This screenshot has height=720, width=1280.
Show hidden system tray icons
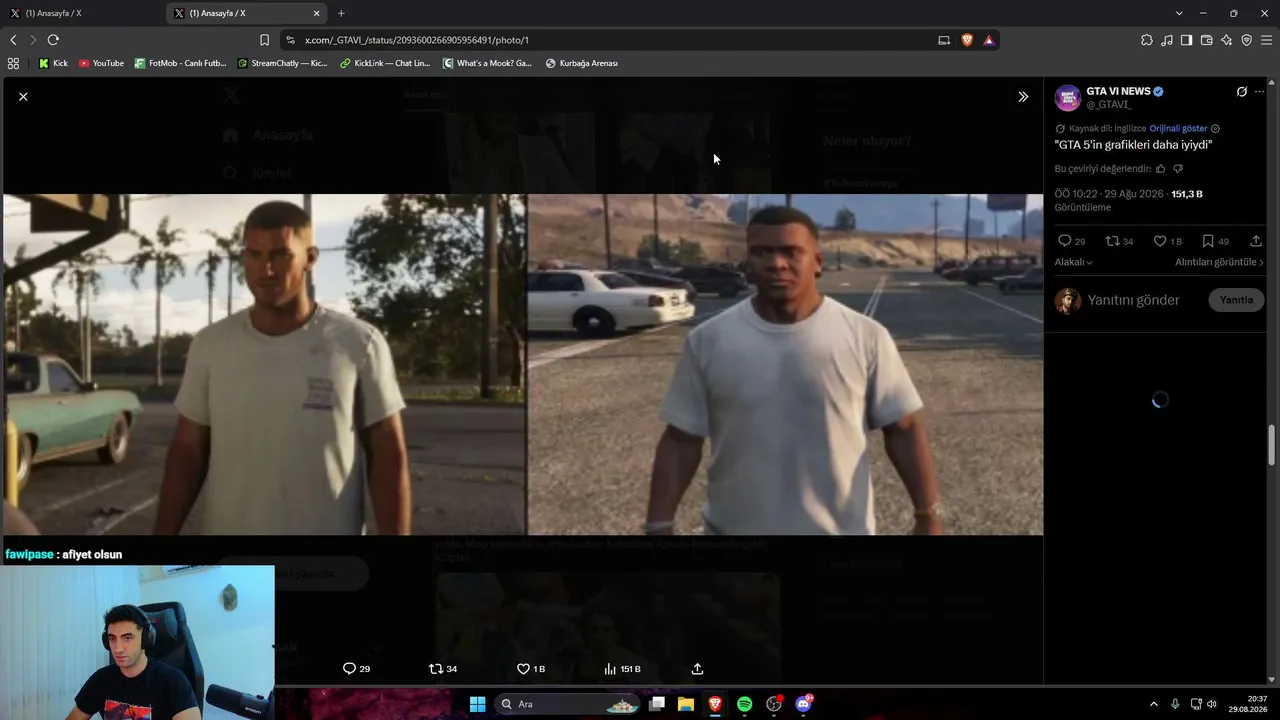[x=1153, y=704]
